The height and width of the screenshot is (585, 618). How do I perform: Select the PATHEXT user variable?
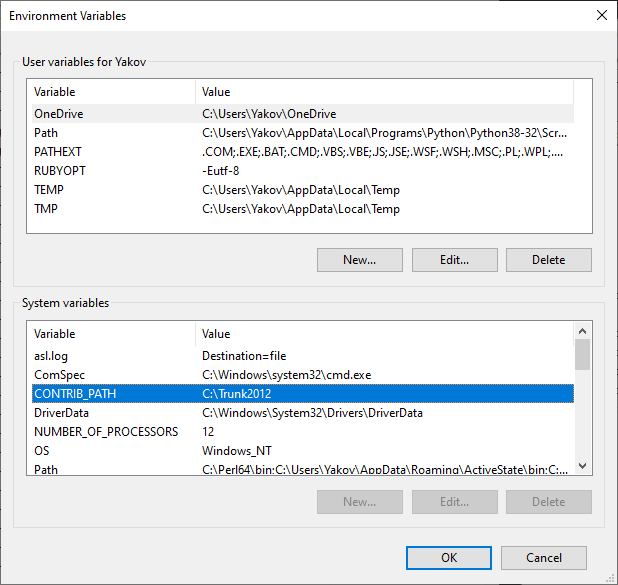(x=58, y=152)
